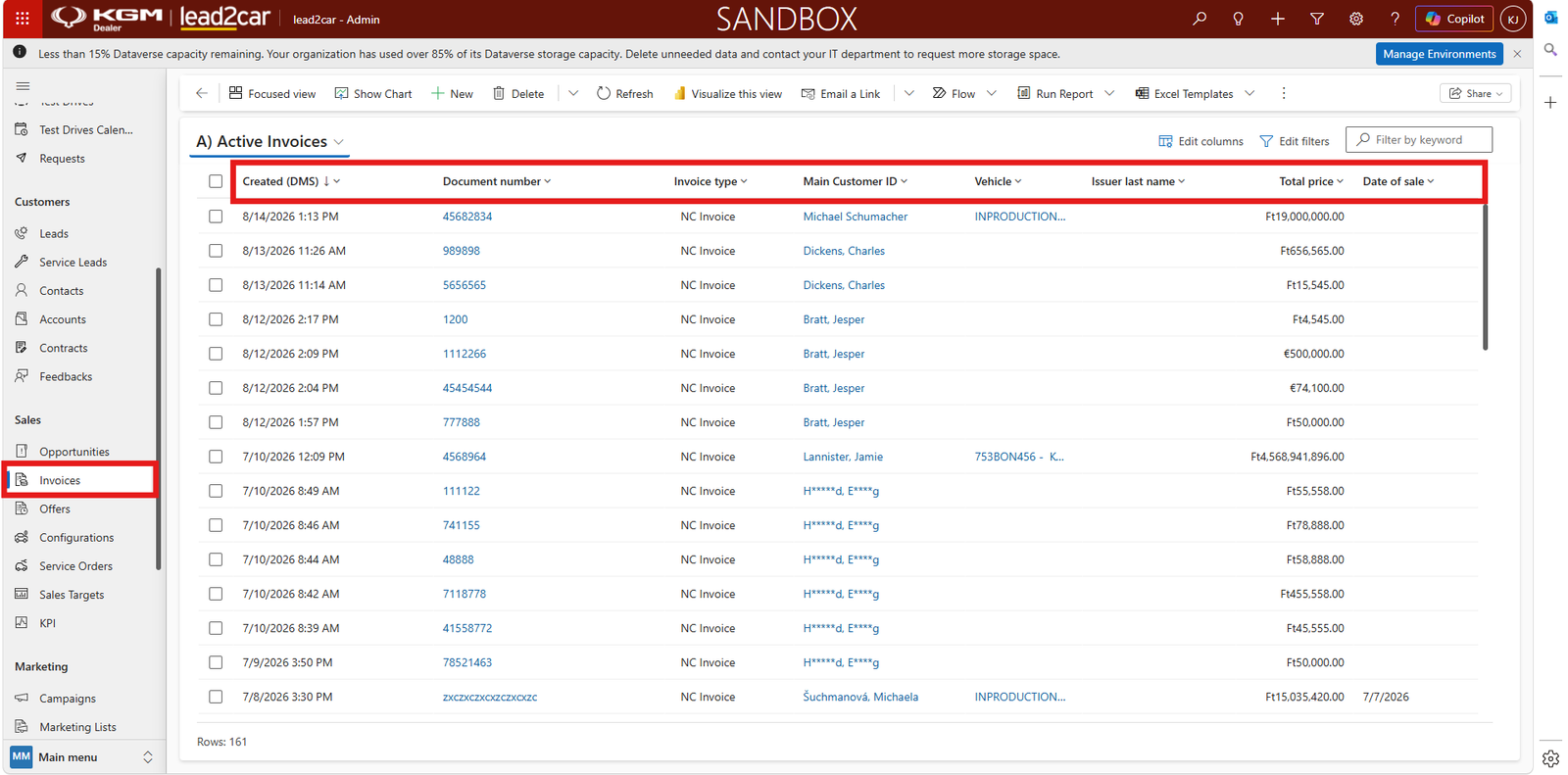
Task: Click the Manage Environments button
Action: pos(1440,54)
